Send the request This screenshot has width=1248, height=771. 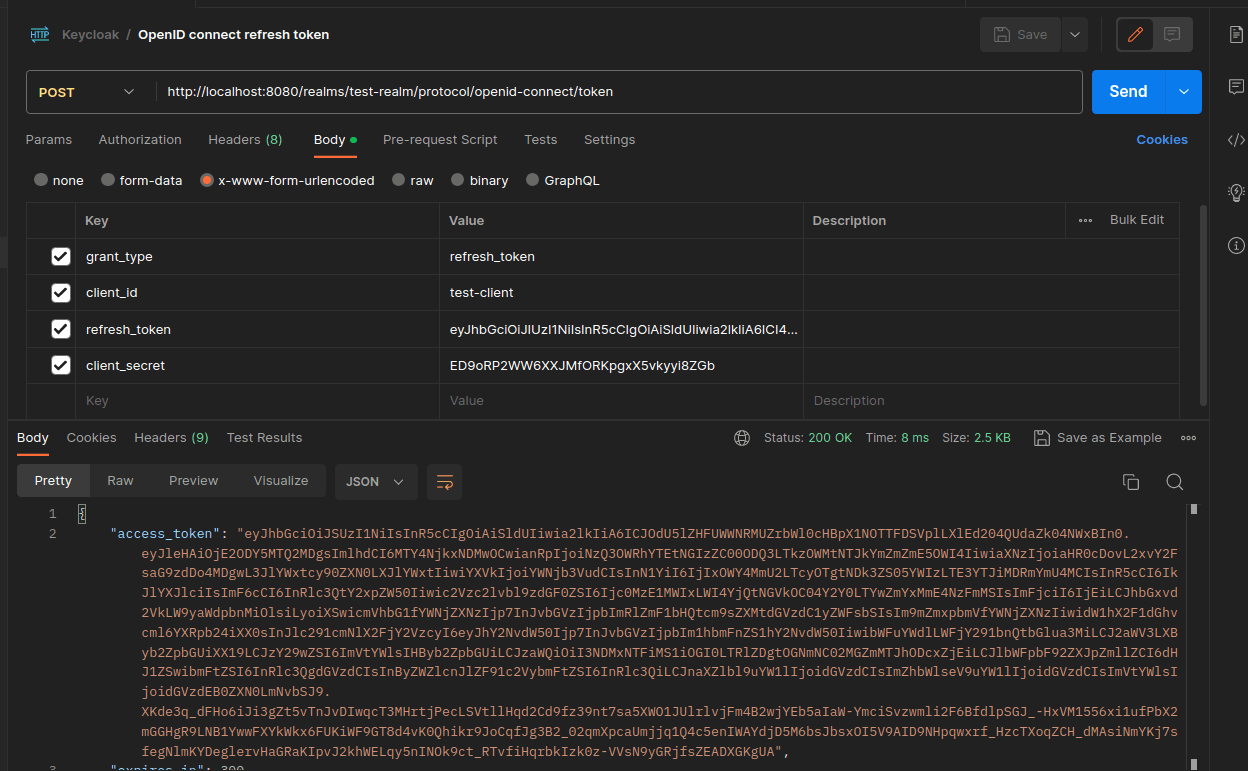click(x=1130, y=92)
